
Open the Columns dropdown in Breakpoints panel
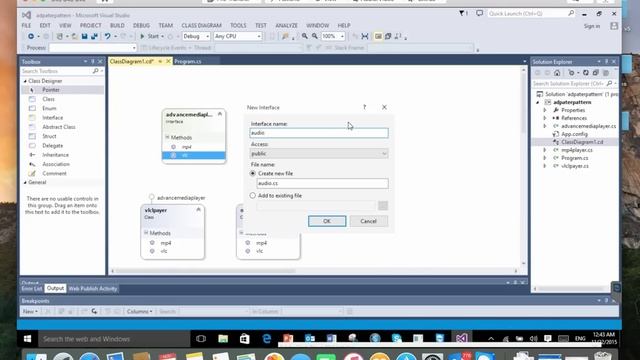pos(139,311)
